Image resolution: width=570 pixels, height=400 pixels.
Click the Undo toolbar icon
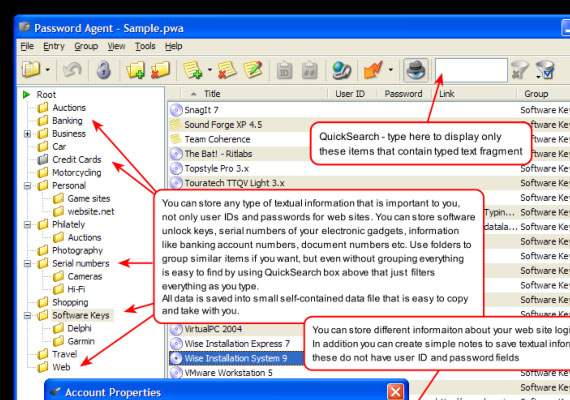point(72,70)
